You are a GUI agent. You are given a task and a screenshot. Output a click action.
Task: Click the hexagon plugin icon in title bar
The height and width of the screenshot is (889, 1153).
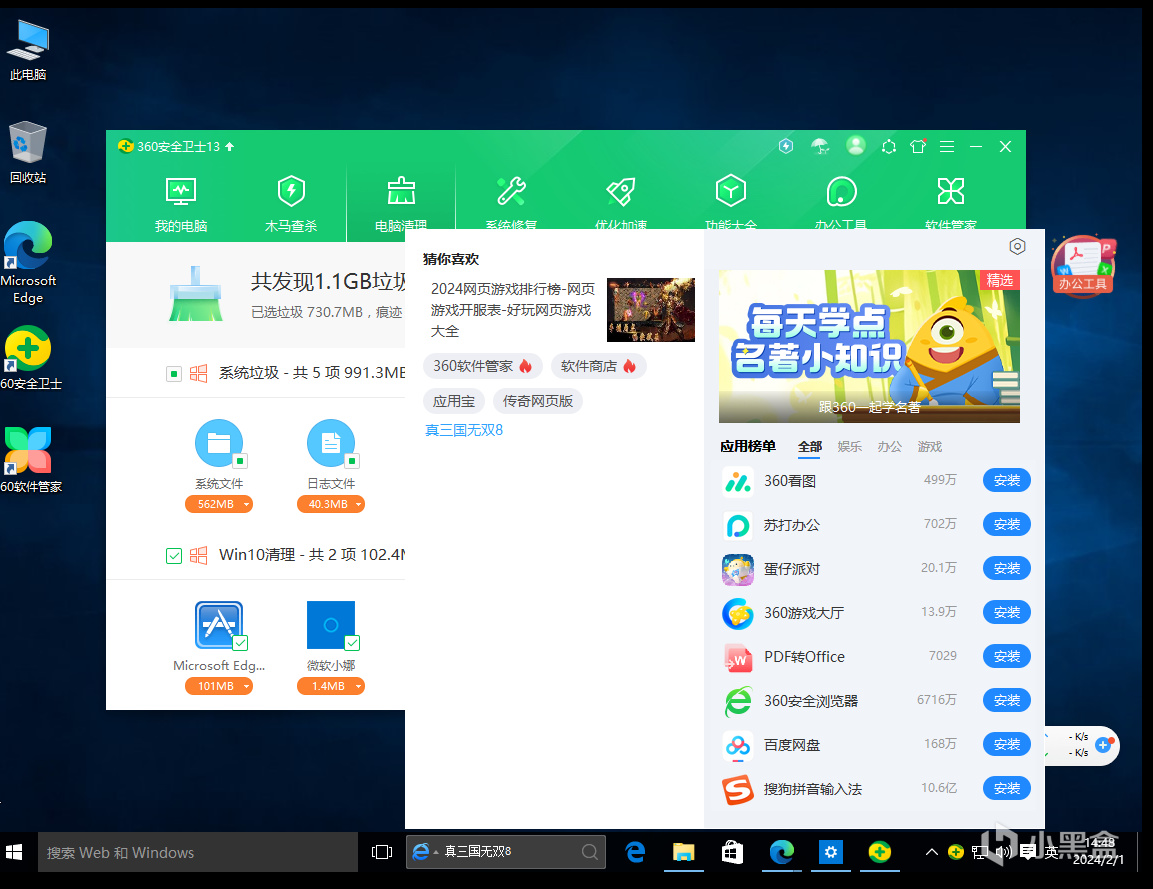[889, 146]
